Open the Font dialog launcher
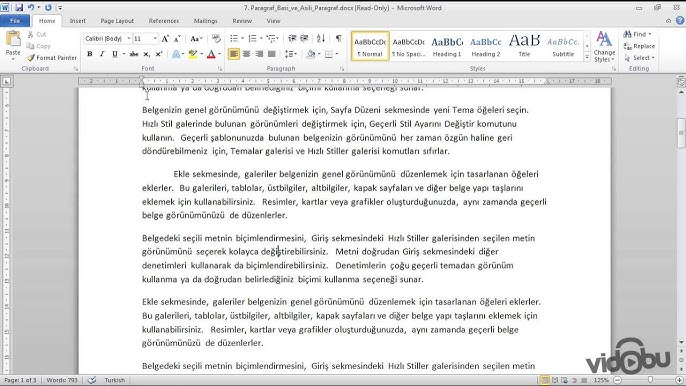This screenshot has width=686, height=386. [220, 69]
